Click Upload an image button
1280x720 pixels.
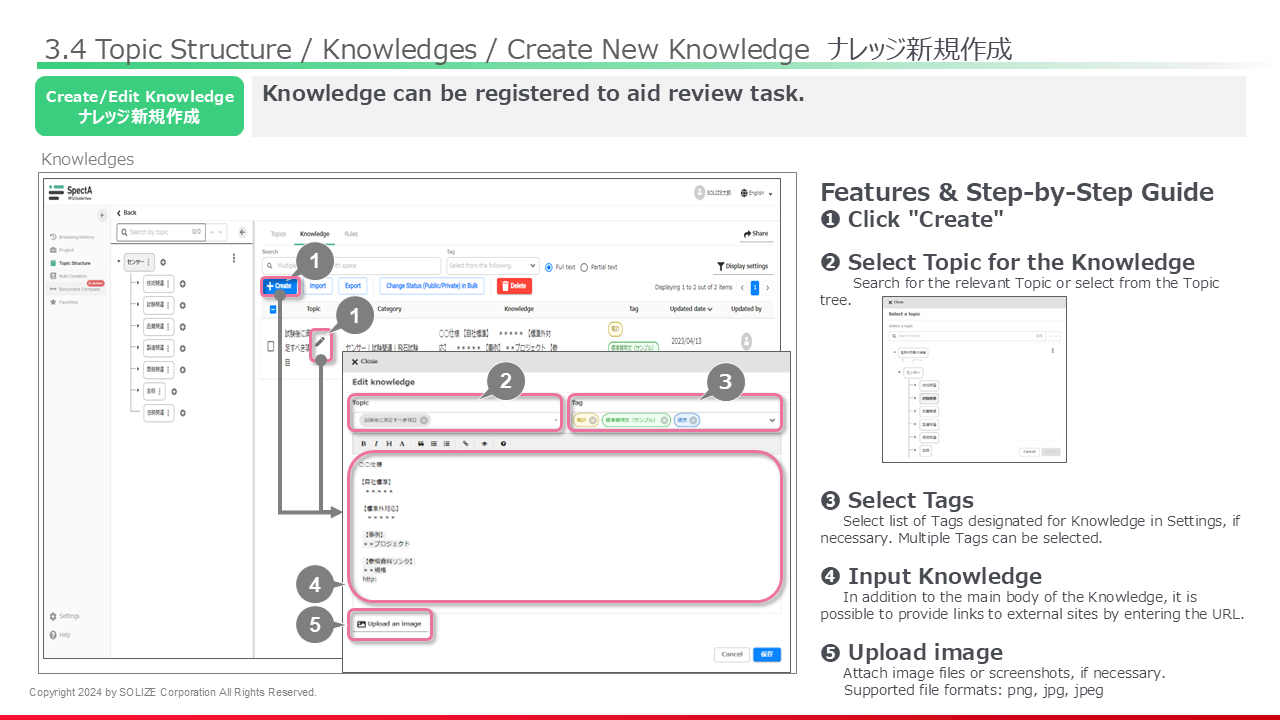[390, 624]
